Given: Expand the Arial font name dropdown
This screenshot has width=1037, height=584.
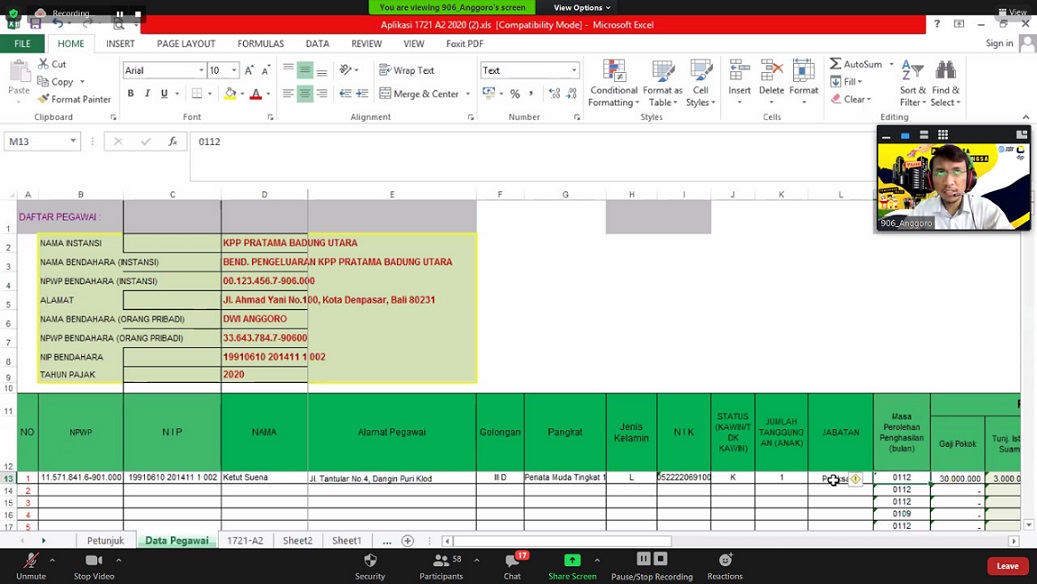Looking at the screenshot, I should (x=201, y=71).
